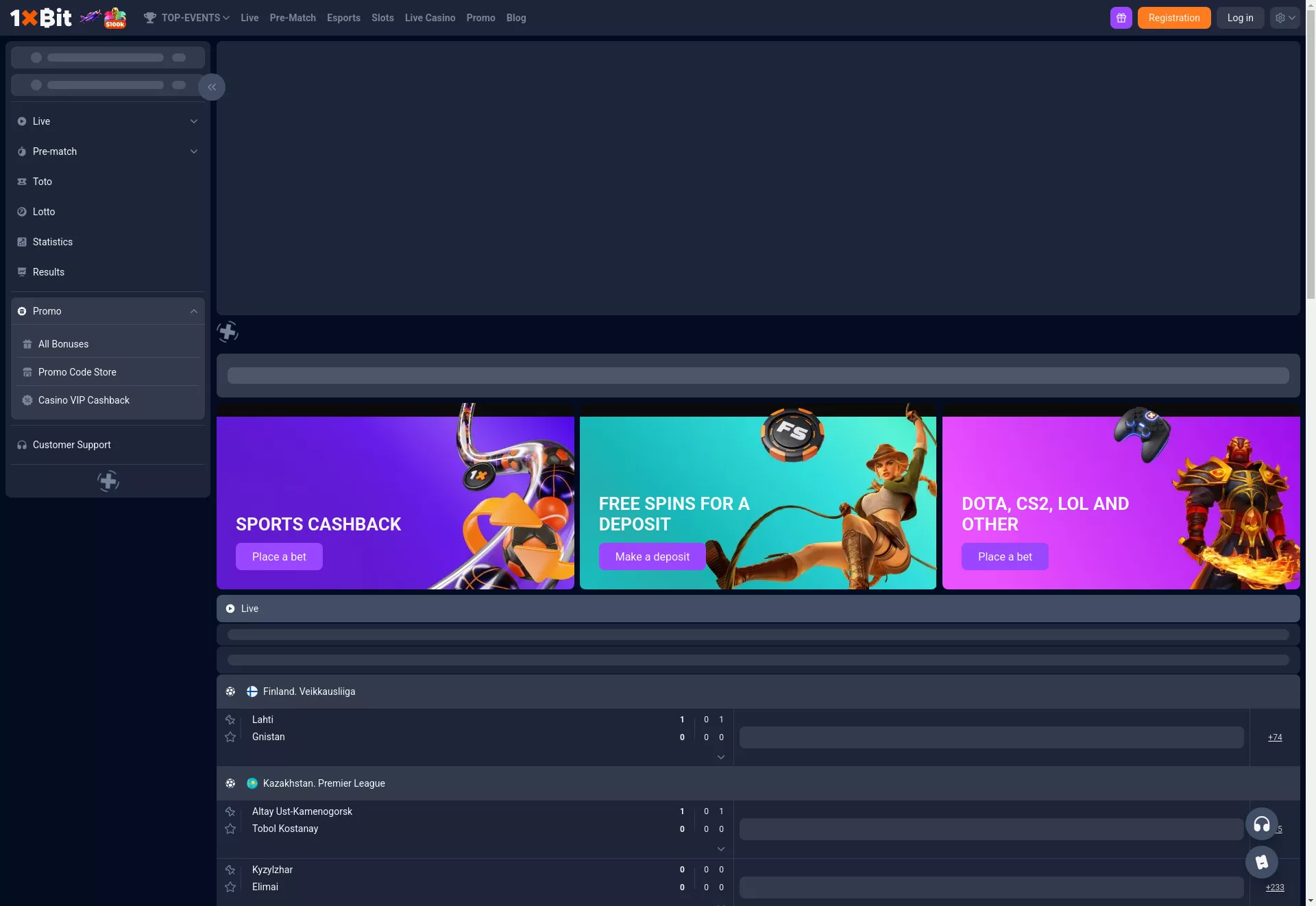Open +74 more markets link
1316x906 pixels.
1274,737
